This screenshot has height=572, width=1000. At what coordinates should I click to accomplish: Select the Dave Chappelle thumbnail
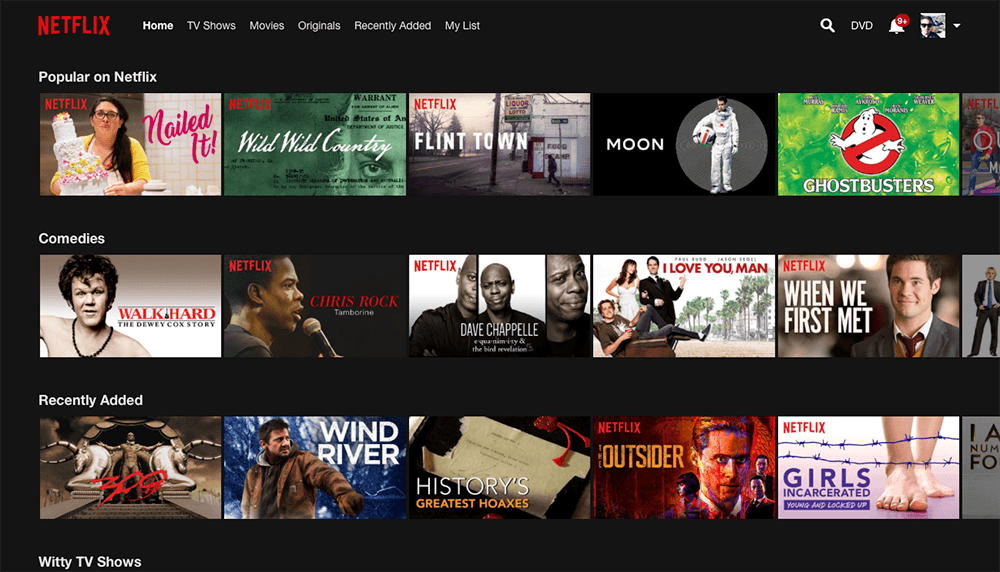tap(499, 306)
